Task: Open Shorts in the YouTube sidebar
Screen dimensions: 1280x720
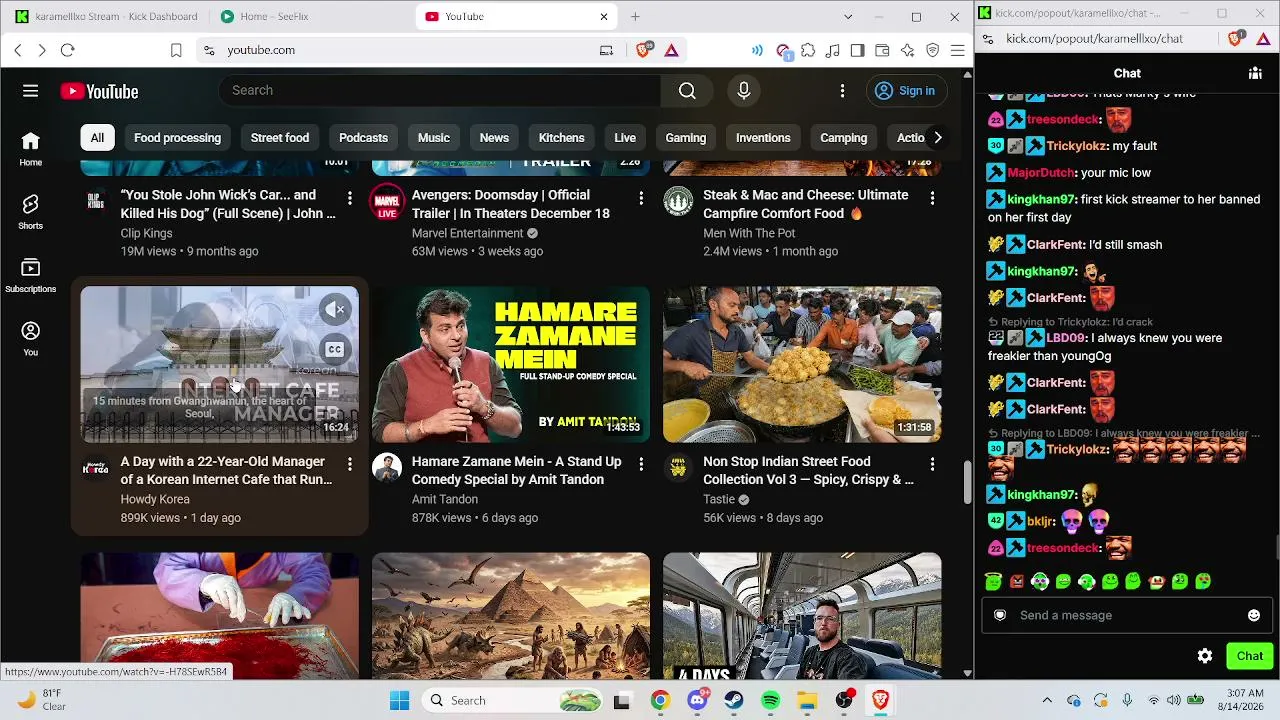Action: [31, 212]
